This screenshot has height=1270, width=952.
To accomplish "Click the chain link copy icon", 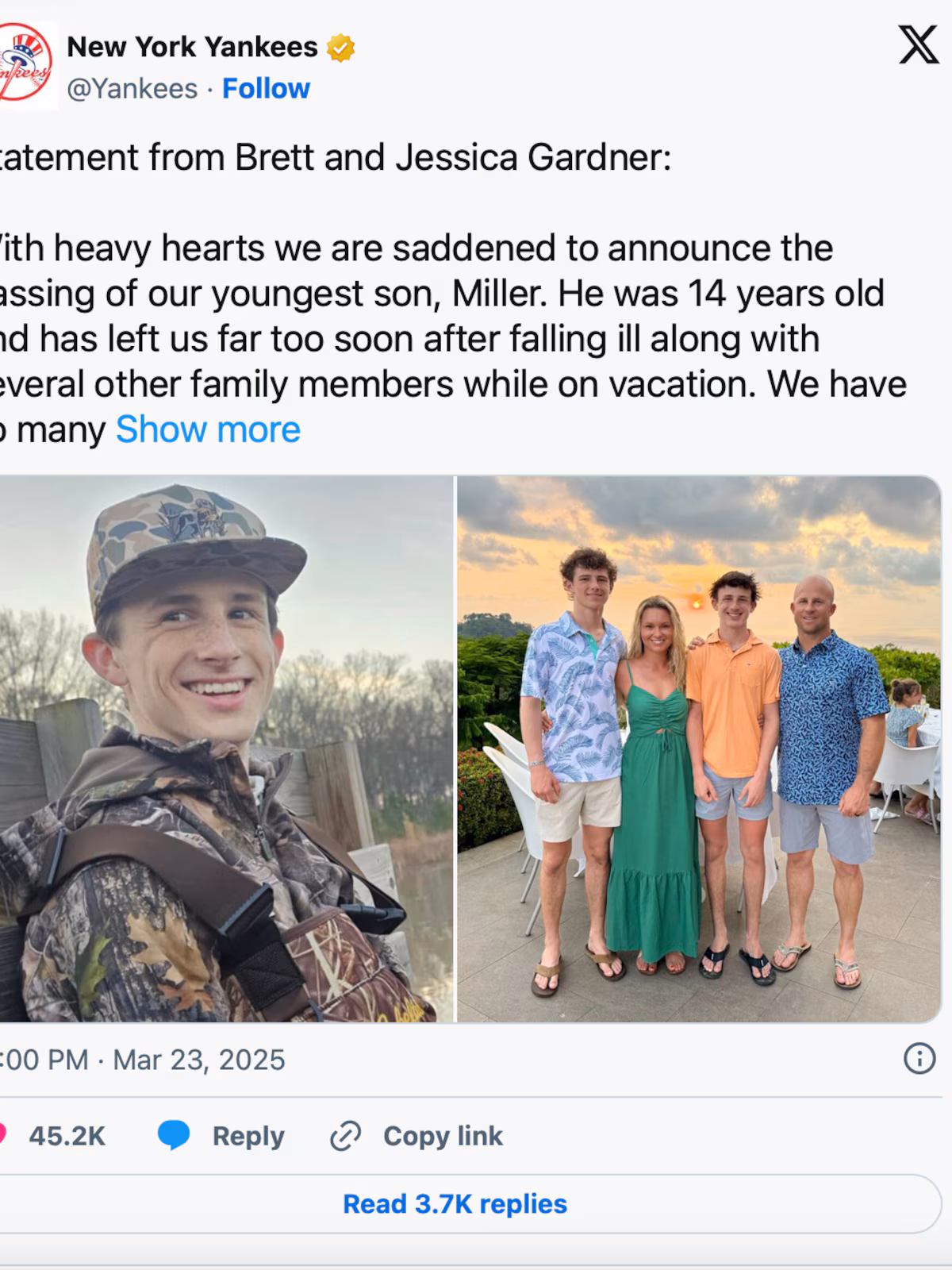I will coord(345,1136).
